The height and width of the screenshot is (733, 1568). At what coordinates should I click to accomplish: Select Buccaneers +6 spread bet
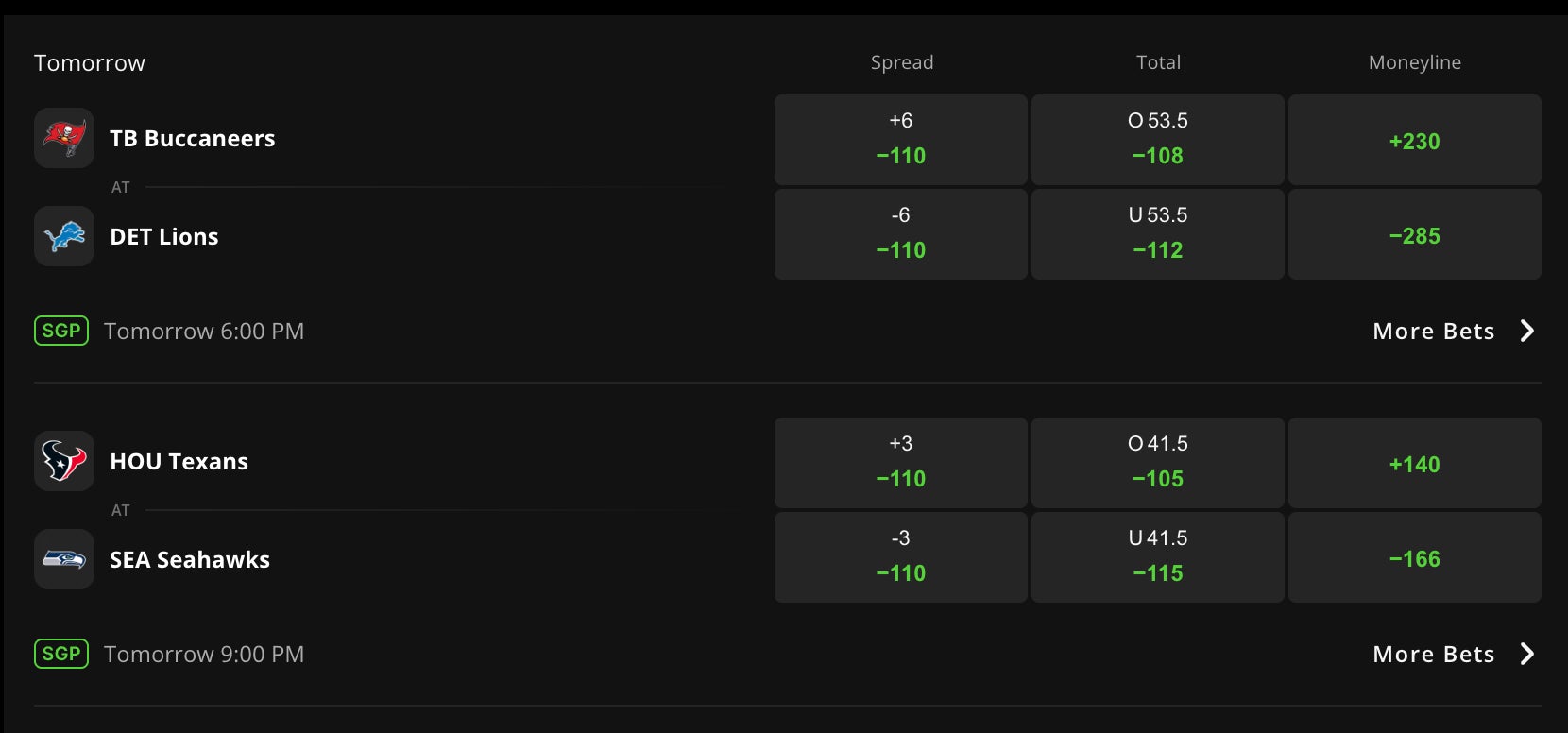(900, 139)
